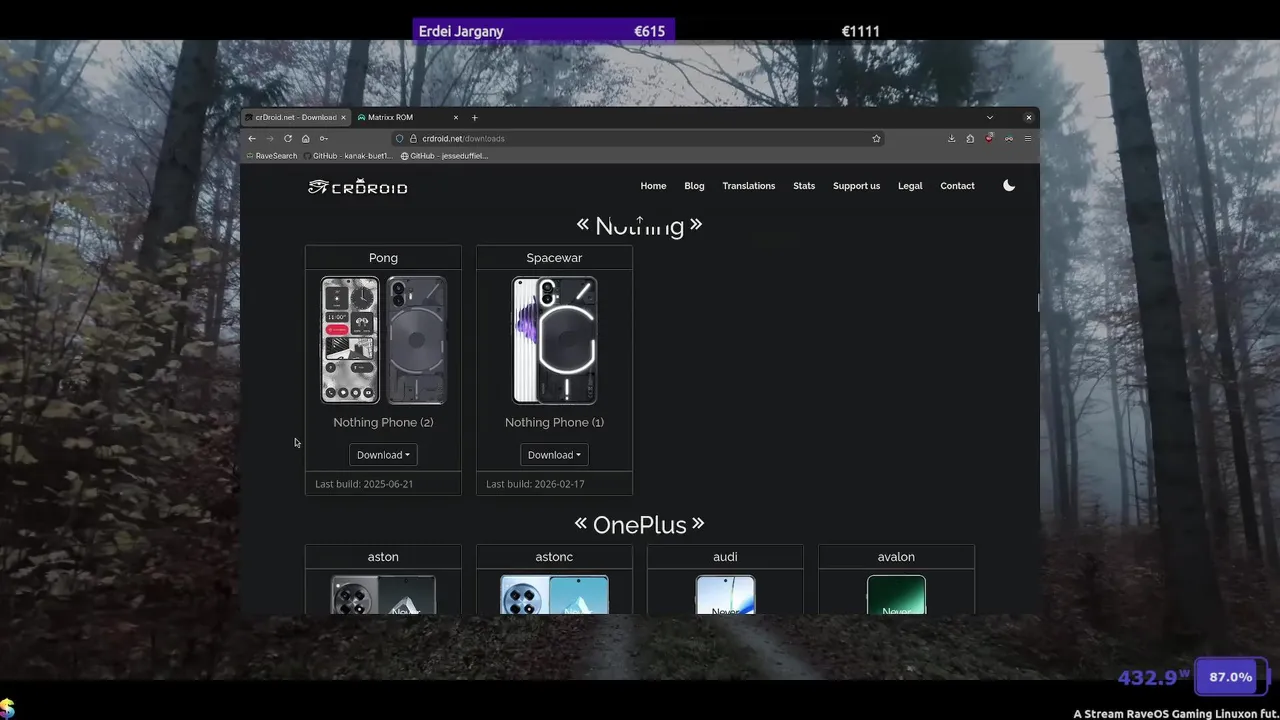Click the glasses-shaped toolbar icon
This screenshot has width=1280, height=720.
[x=1009, y=139]
